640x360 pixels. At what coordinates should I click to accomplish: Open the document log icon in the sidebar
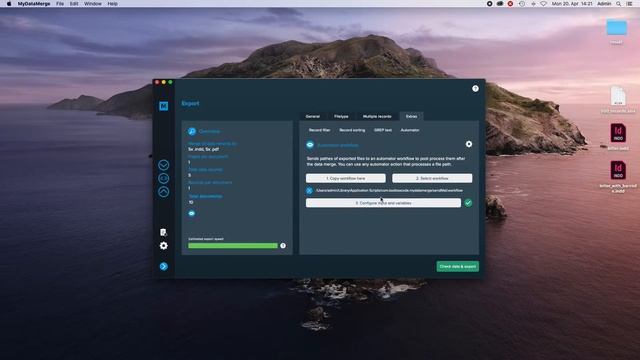pos(163,232)
